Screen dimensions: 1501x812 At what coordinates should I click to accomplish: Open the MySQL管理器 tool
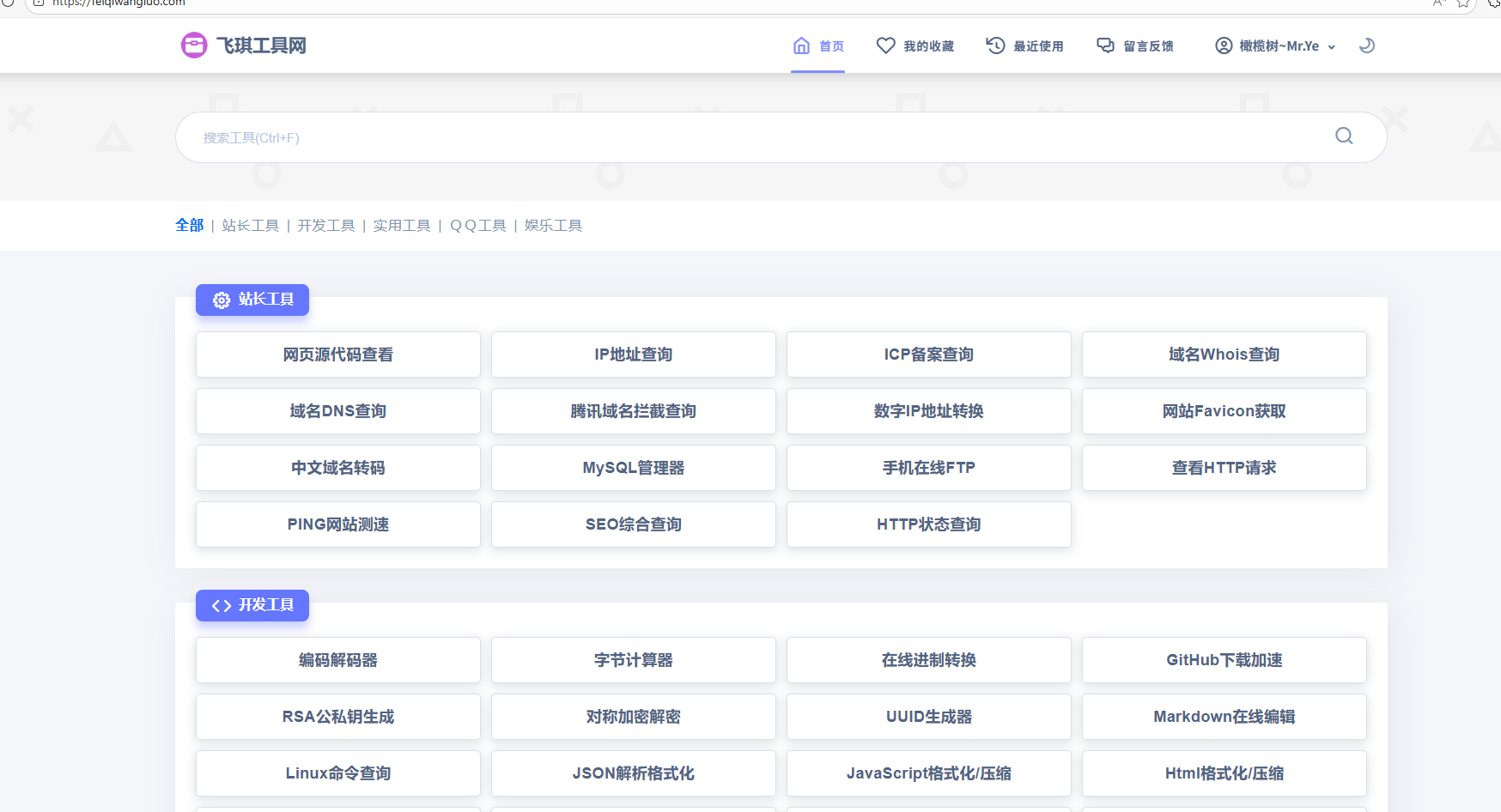click(633, 468)
